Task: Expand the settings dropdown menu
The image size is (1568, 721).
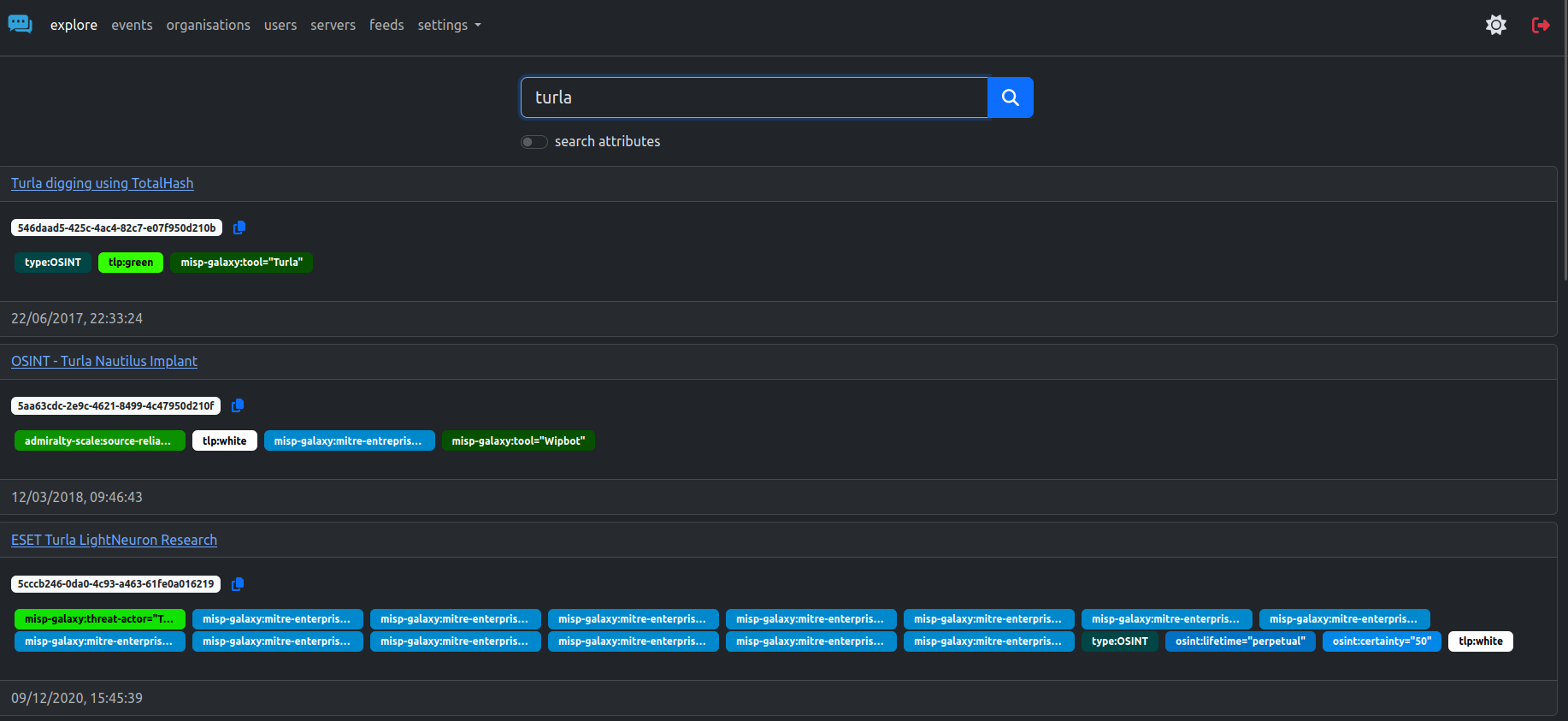Action: click(450, 25)
